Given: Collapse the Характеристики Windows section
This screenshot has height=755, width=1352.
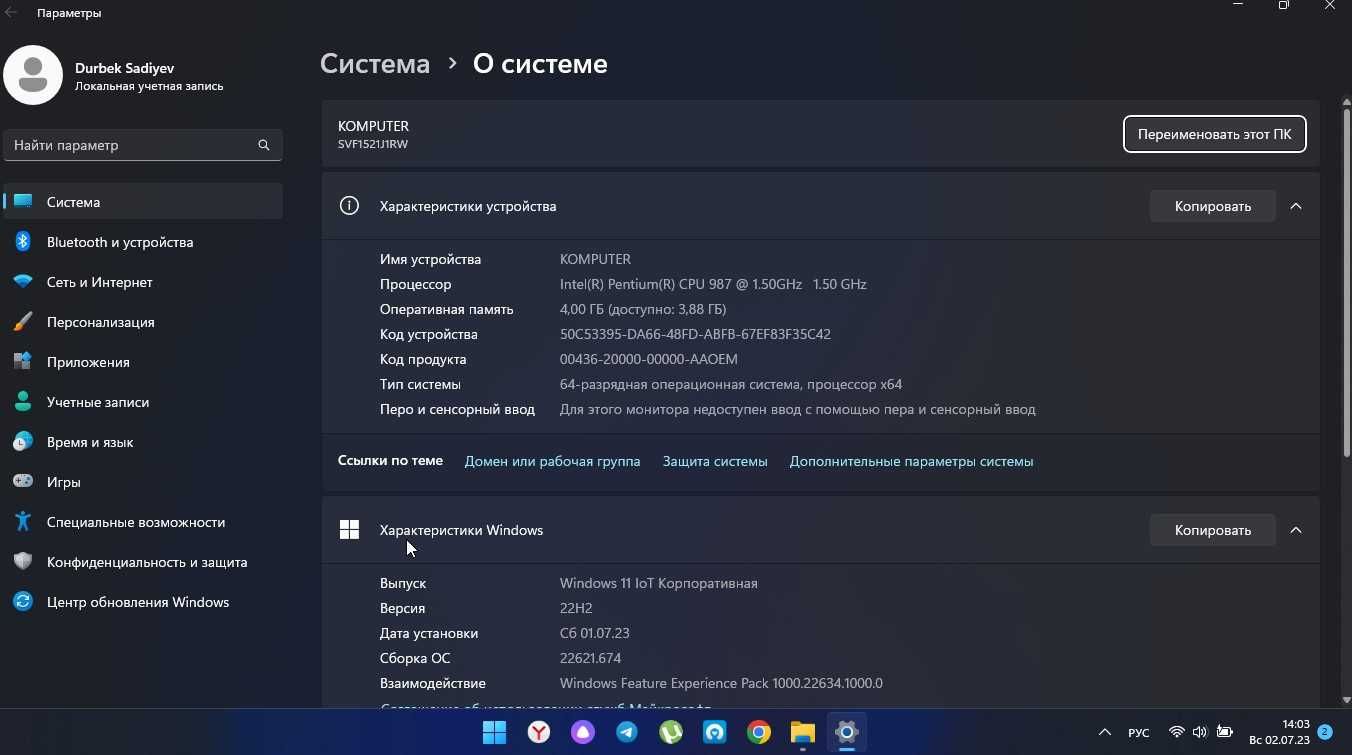Looking at the screenshot, I should click(x=1296, y=530).
